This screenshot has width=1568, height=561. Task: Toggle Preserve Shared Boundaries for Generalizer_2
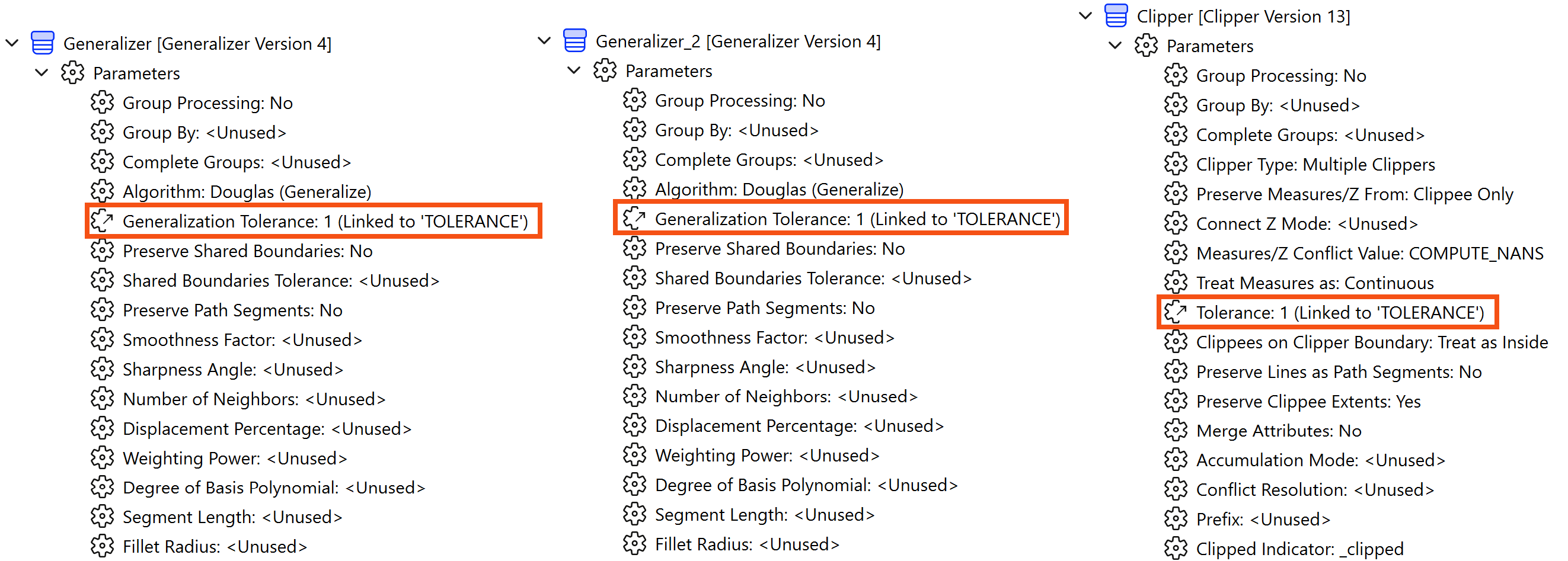click(x=780, y=248)
